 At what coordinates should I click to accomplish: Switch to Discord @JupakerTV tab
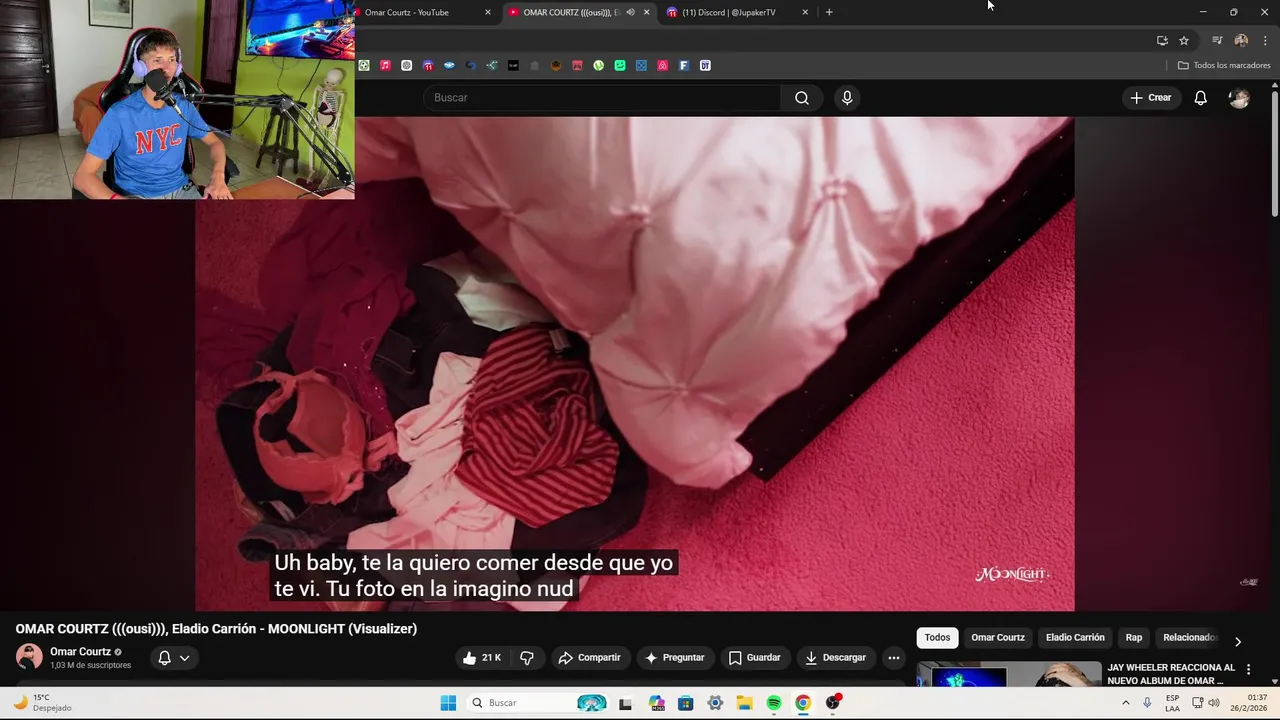736,12
